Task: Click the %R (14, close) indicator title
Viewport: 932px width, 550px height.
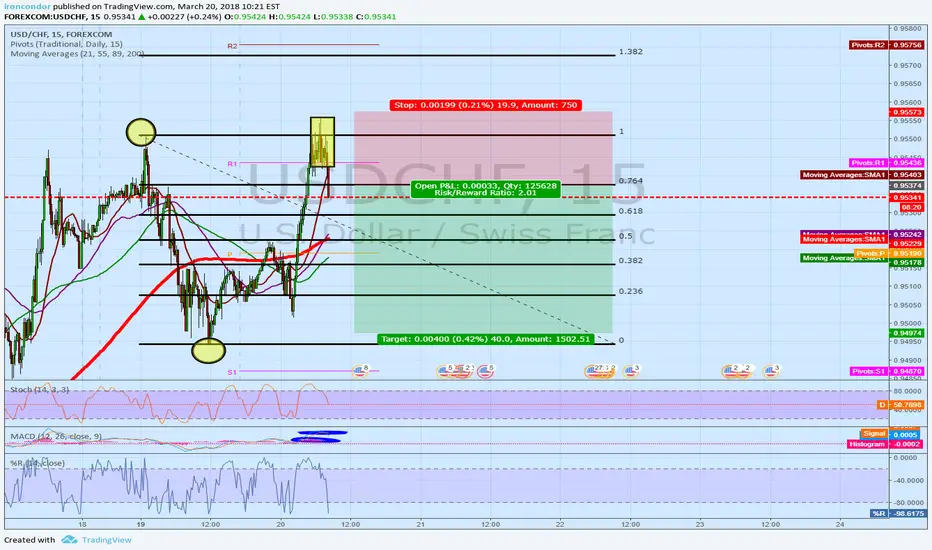Action: pyautogui.click(x=37, y=463)
